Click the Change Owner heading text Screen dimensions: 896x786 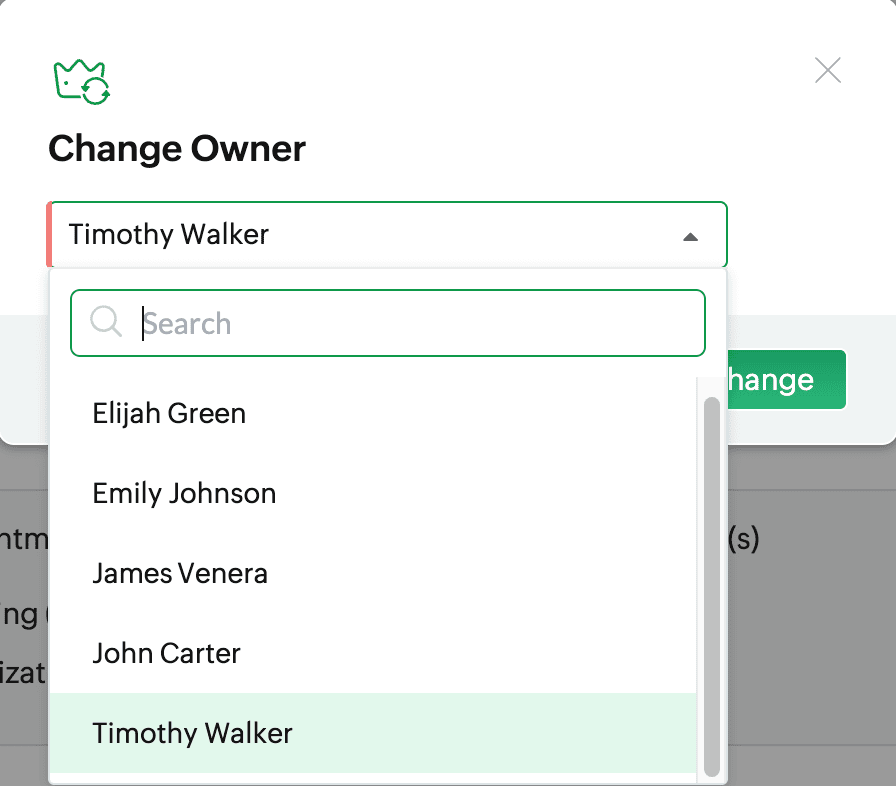(177, 149)
